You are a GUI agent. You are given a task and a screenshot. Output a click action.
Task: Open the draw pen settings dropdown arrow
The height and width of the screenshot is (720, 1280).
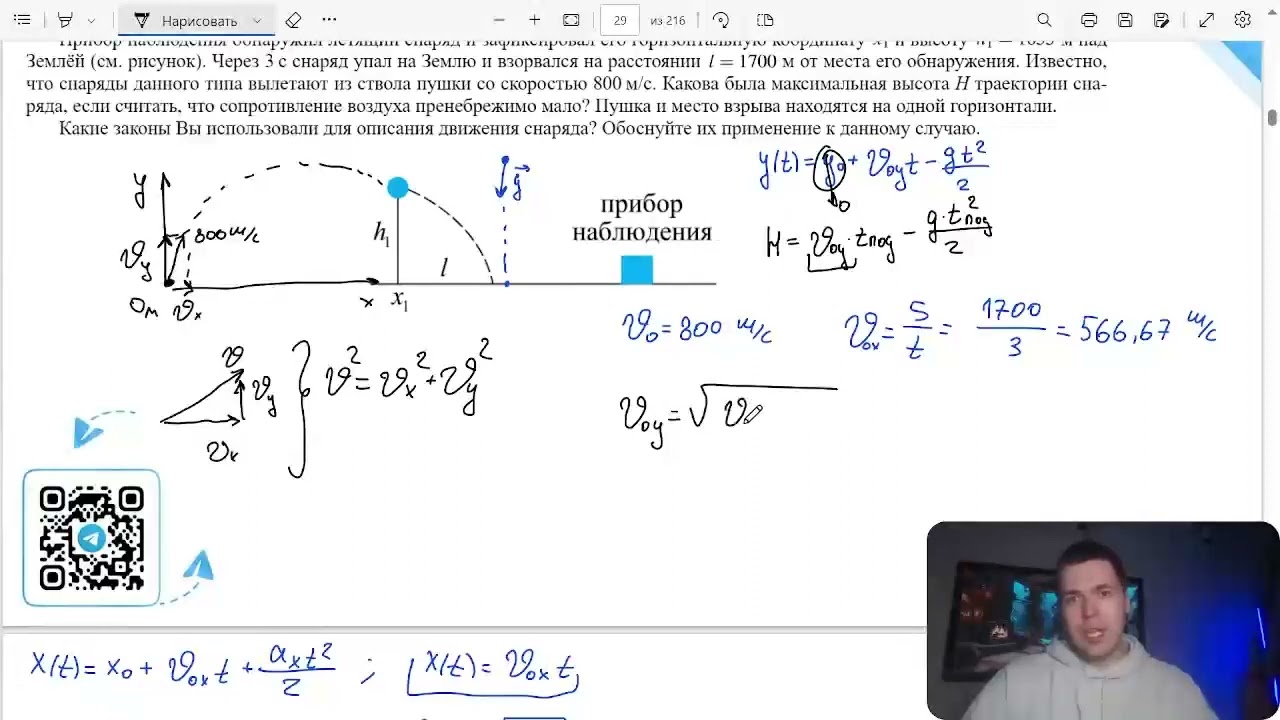(x=257, y=20)
